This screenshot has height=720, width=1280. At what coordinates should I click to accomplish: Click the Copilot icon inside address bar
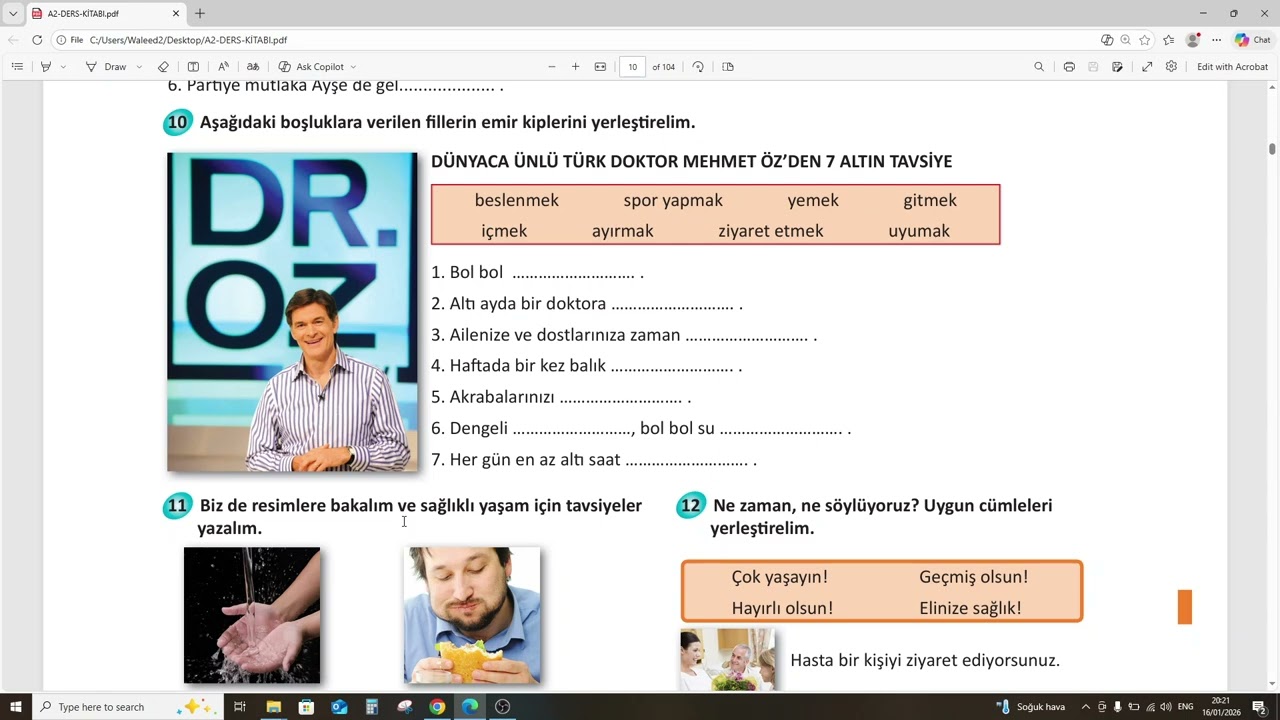(1107, 40)
